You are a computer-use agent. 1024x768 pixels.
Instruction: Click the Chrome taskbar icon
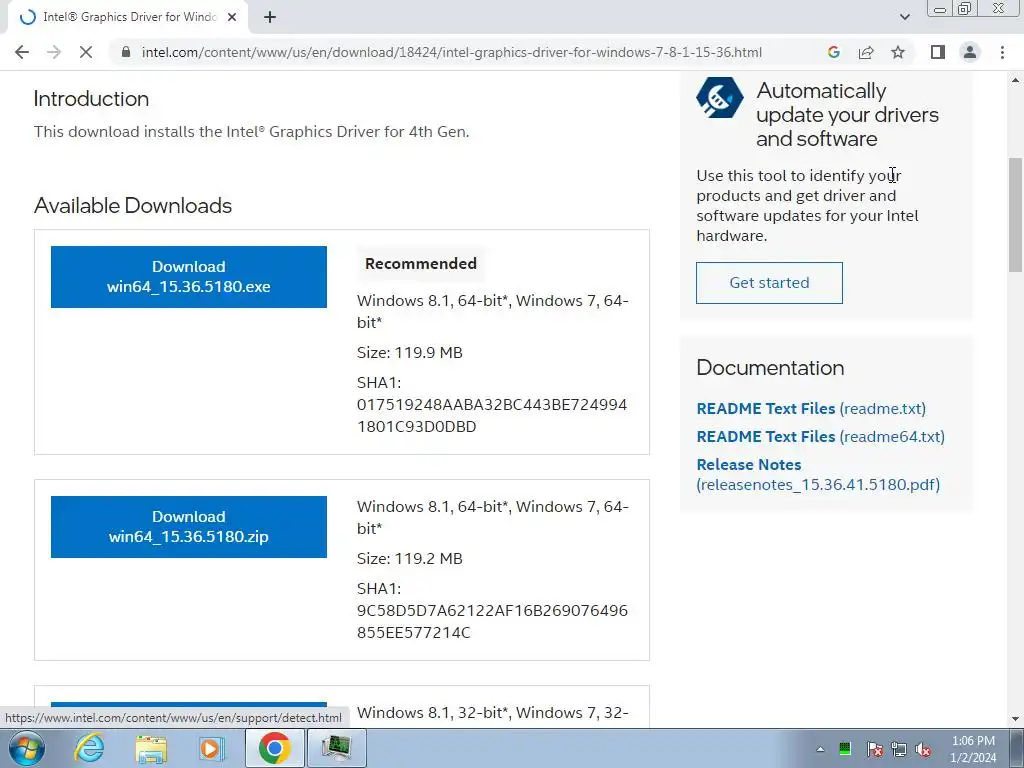[x=274, y=748]
